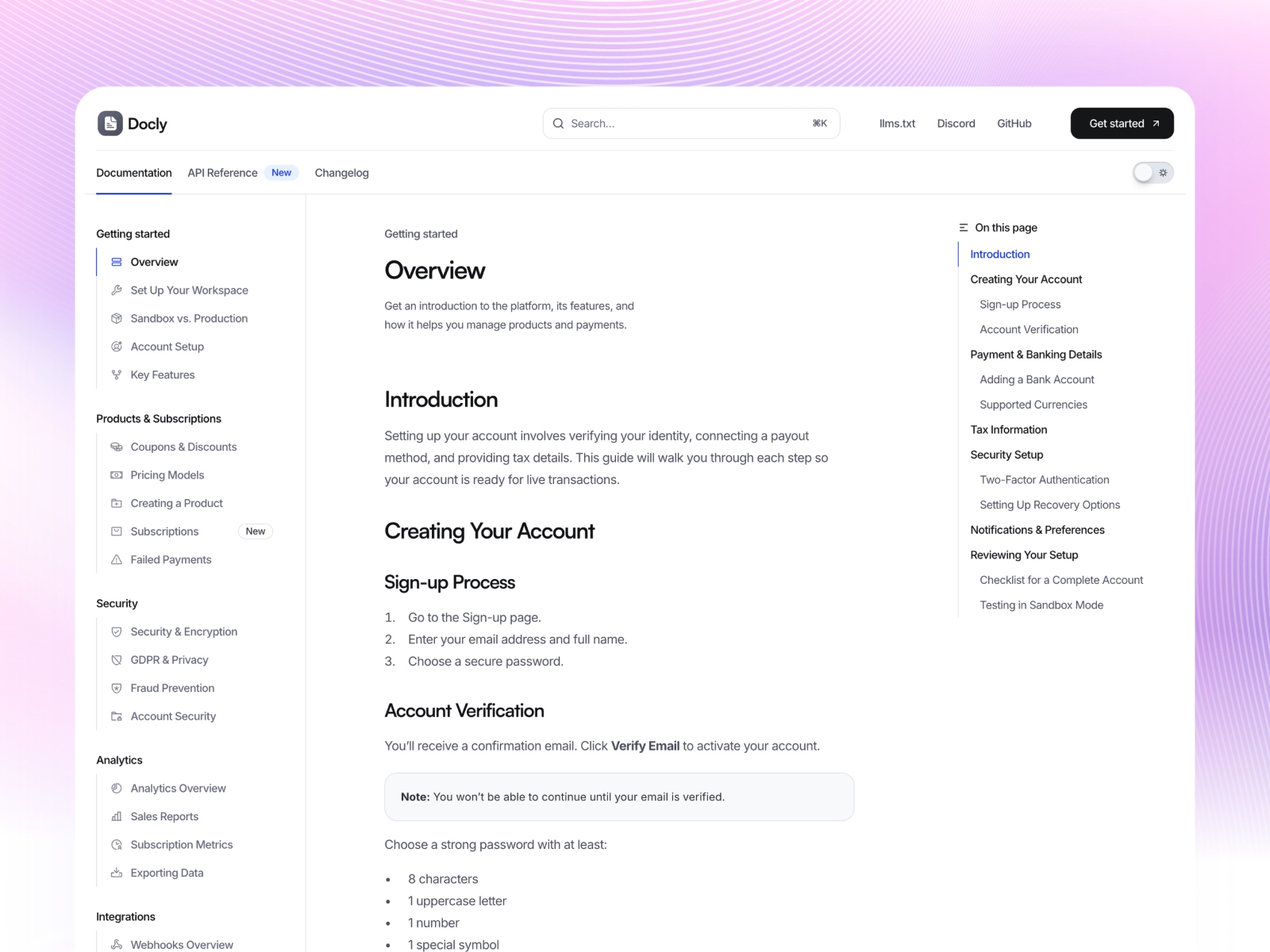This screenshot has width=1270, height=952.
Task: Collapse the On this page outline list
Action: pos(962,228)
